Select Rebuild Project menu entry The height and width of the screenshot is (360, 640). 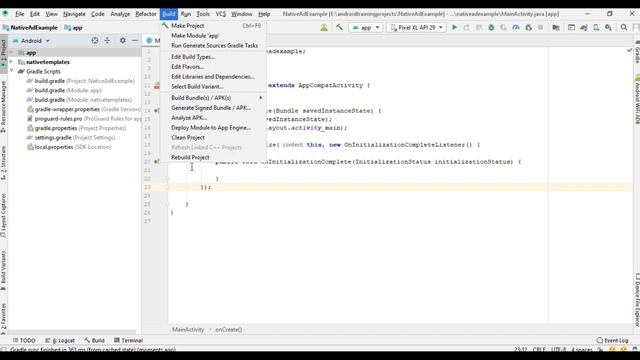[213, 158]
